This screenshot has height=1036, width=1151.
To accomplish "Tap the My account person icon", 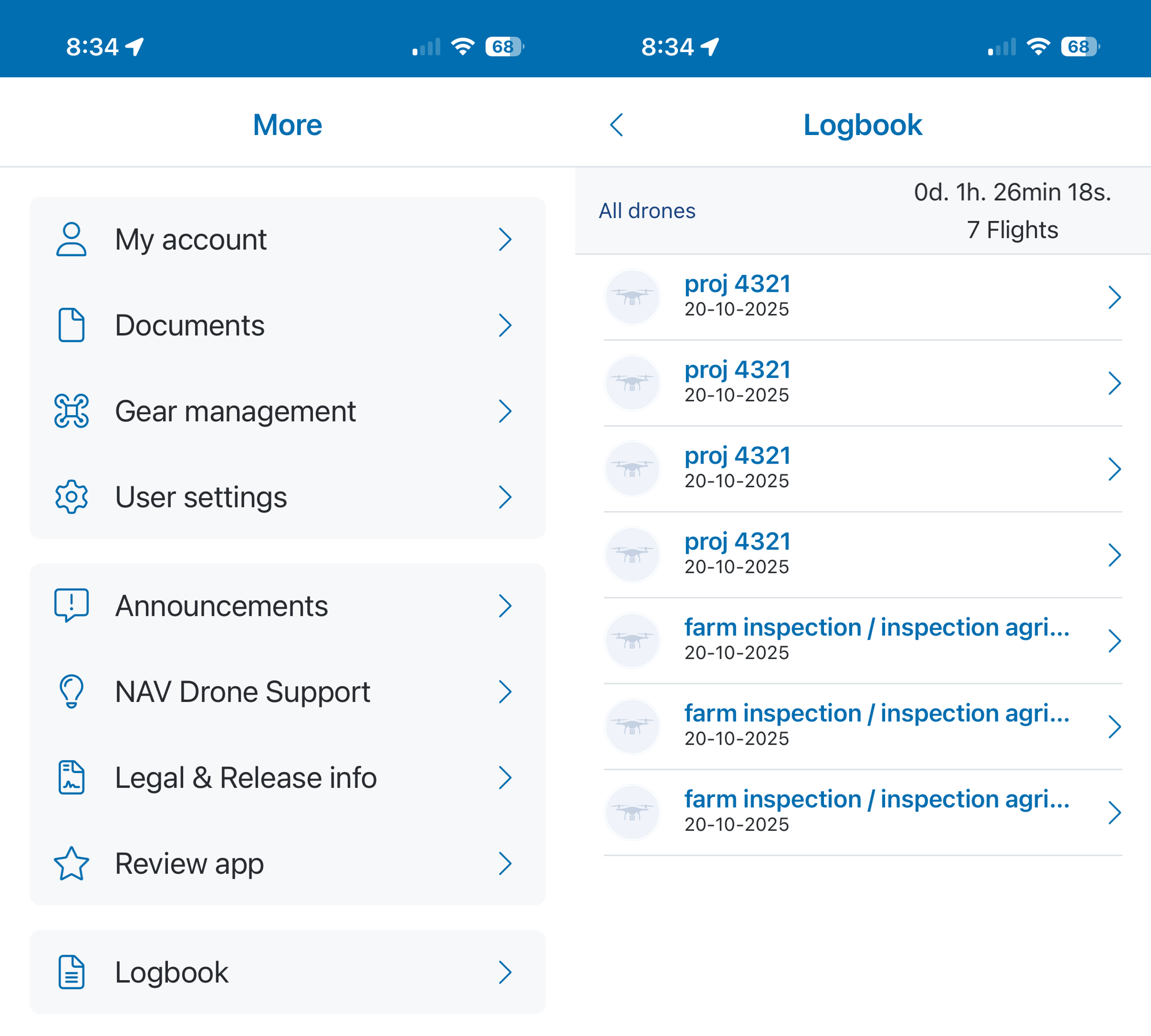I will point(71,239).
